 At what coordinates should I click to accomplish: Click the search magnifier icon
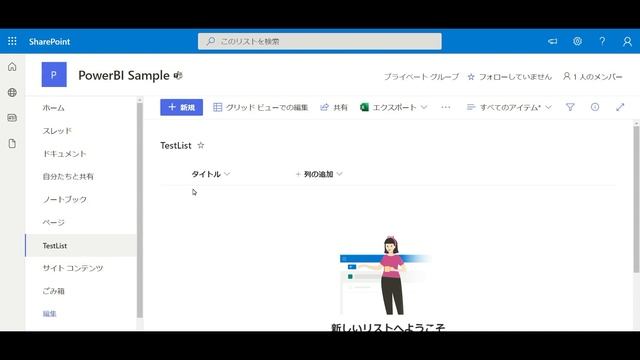tap(211, 41)
